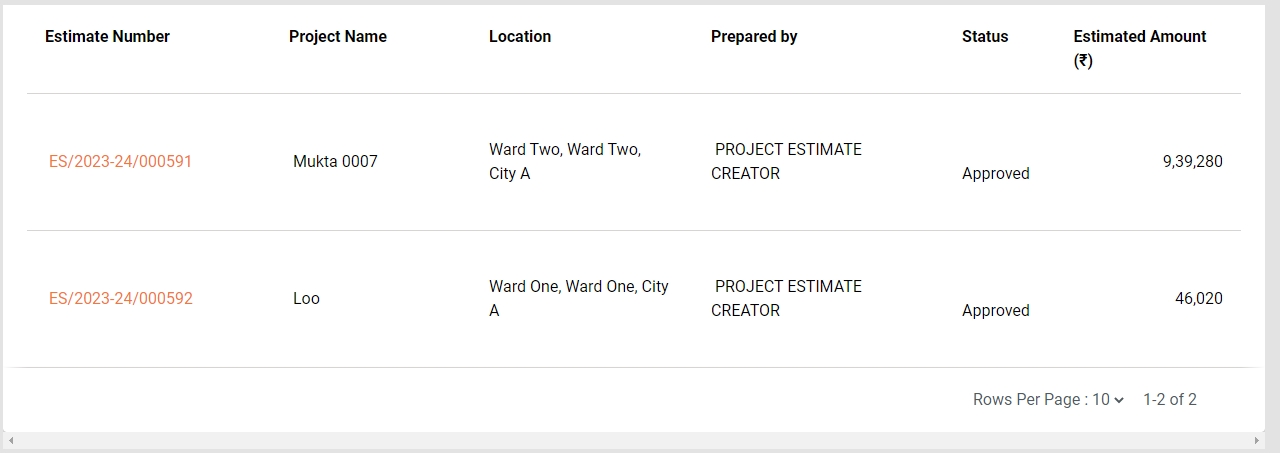The image size is (1280, 453).
Task: Click the Estimate Number column header
Action: click(x=107, y=37)
